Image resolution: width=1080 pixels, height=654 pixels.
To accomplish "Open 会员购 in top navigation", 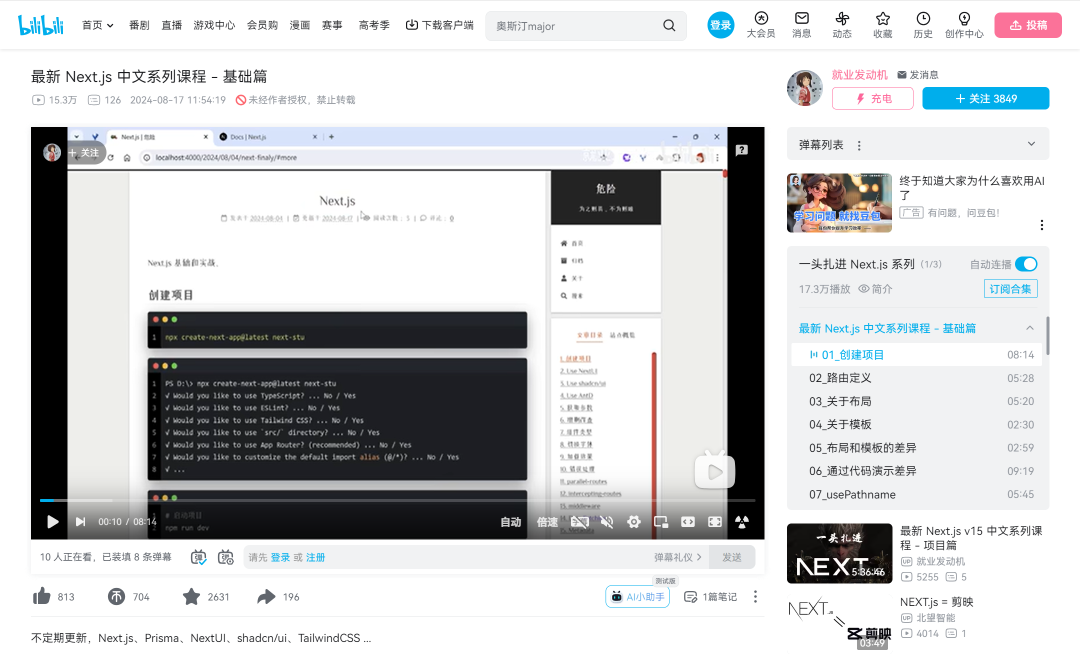I will pyautogui.click(x=262, y=25).
